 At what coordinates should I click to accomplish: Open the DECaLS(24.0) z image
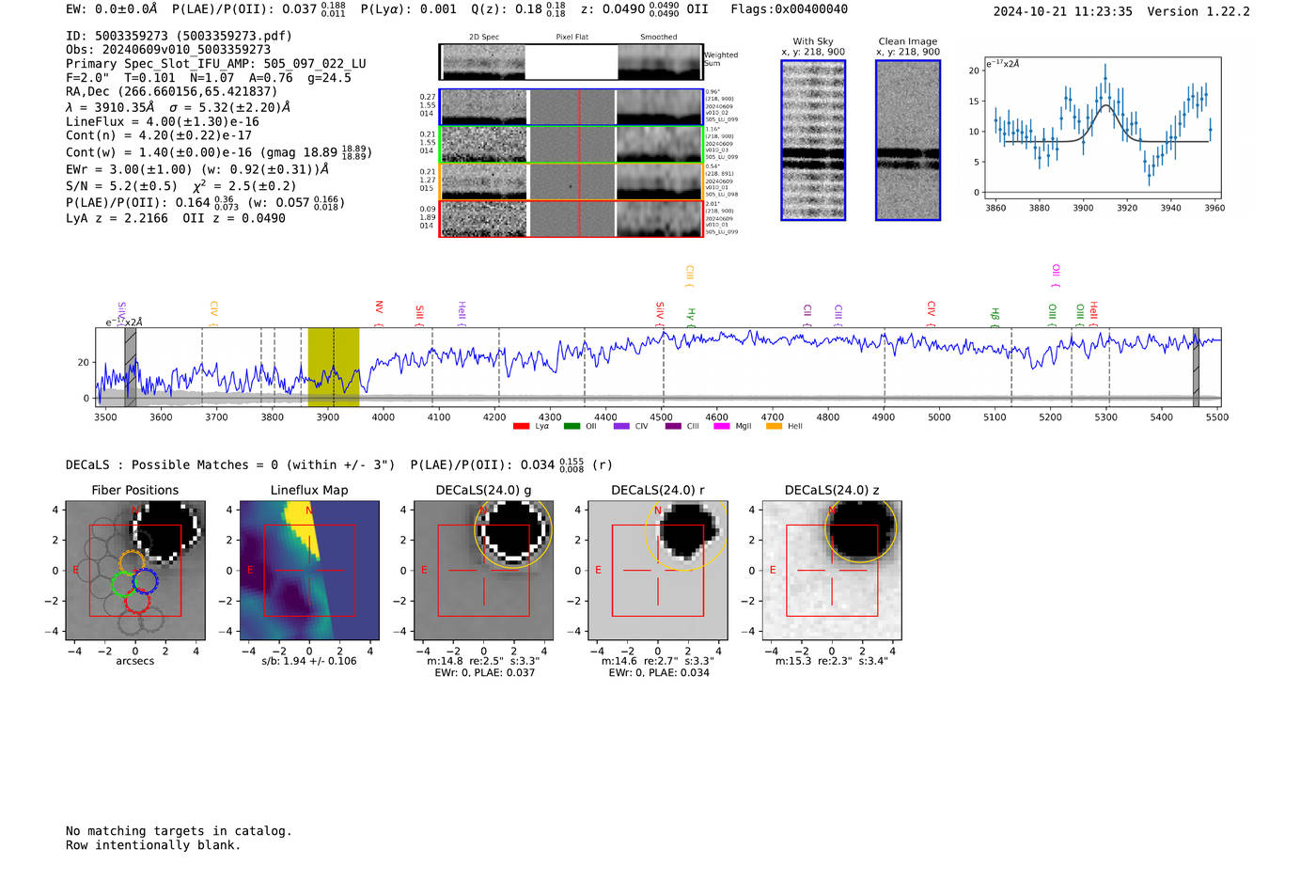click(831, 570)
